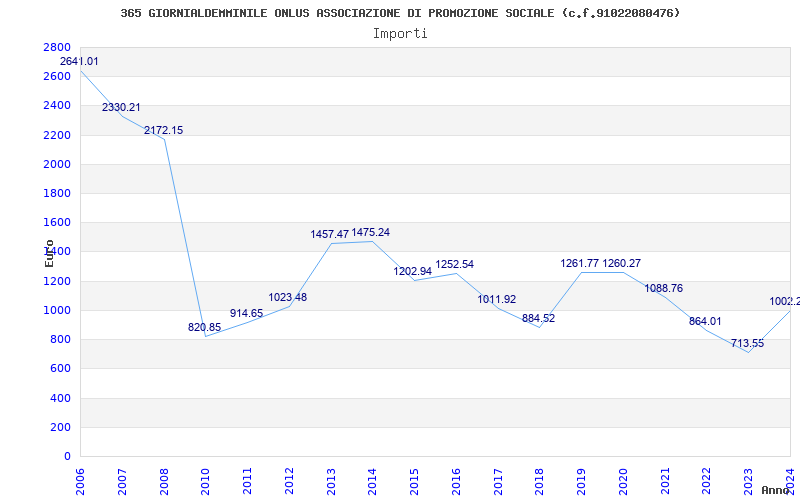Screen dimensions: 800x500
Task: Select the 1088.76 value label
Action: tap(663, 288)
